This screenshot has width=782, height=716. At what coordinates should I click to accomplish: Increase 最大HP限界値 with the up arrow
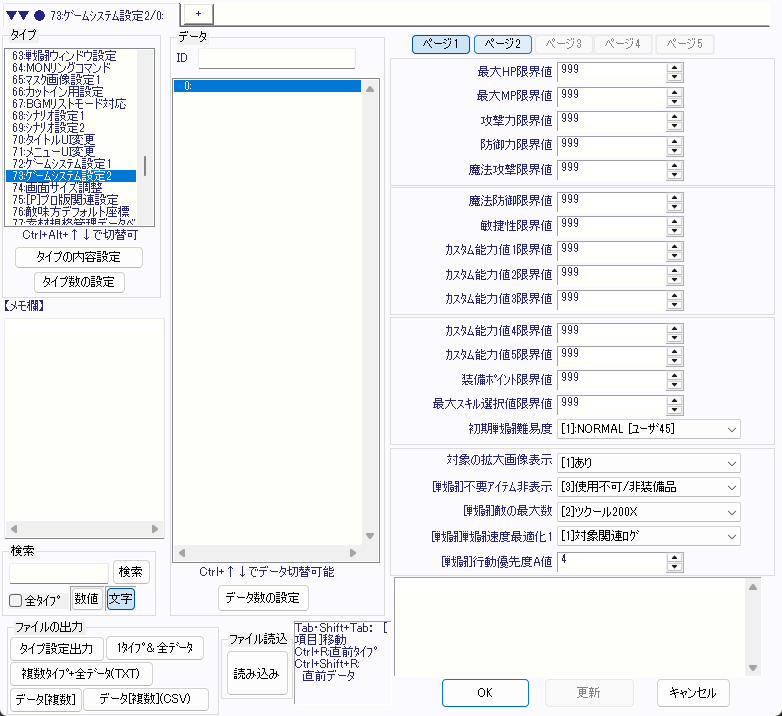674,67
